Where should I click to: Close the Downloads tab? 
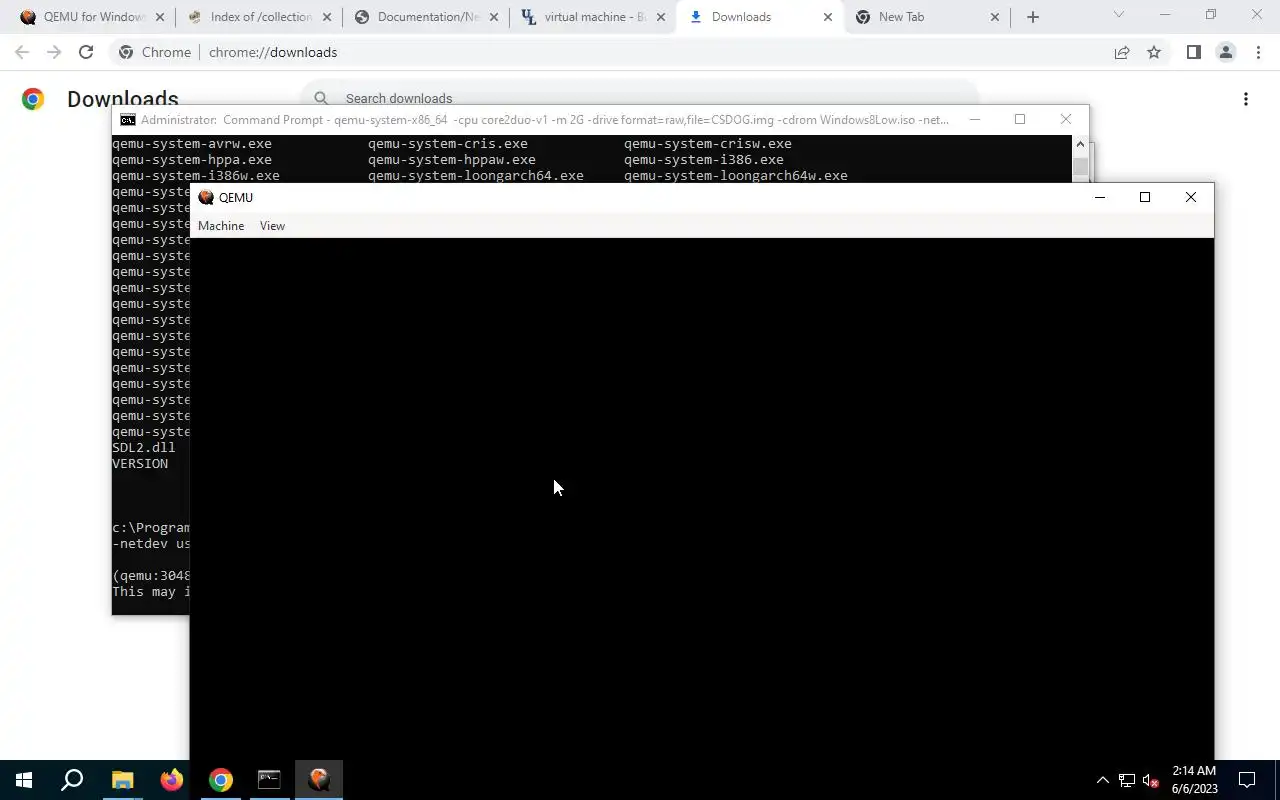click(827, 17)
